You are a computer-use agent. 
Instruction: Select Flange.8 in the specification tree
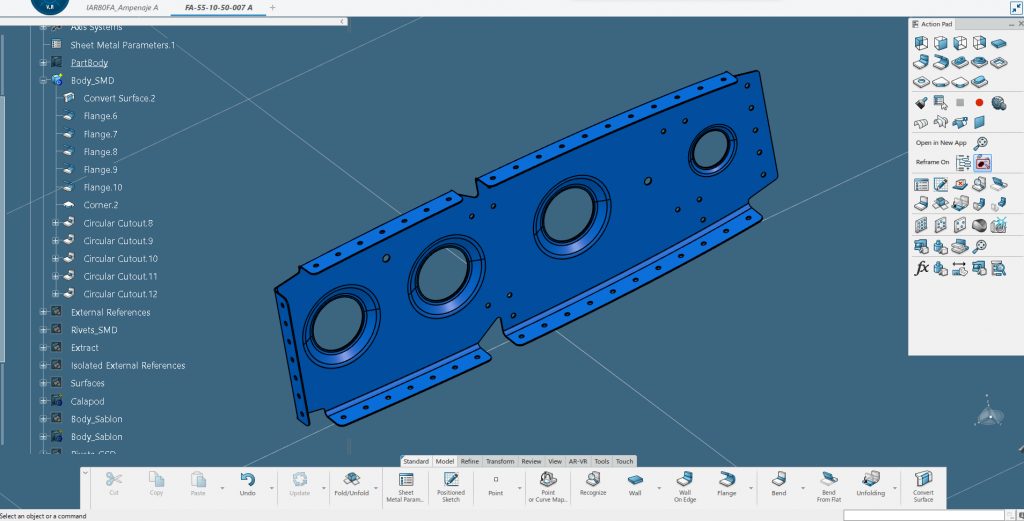point(100,152)
